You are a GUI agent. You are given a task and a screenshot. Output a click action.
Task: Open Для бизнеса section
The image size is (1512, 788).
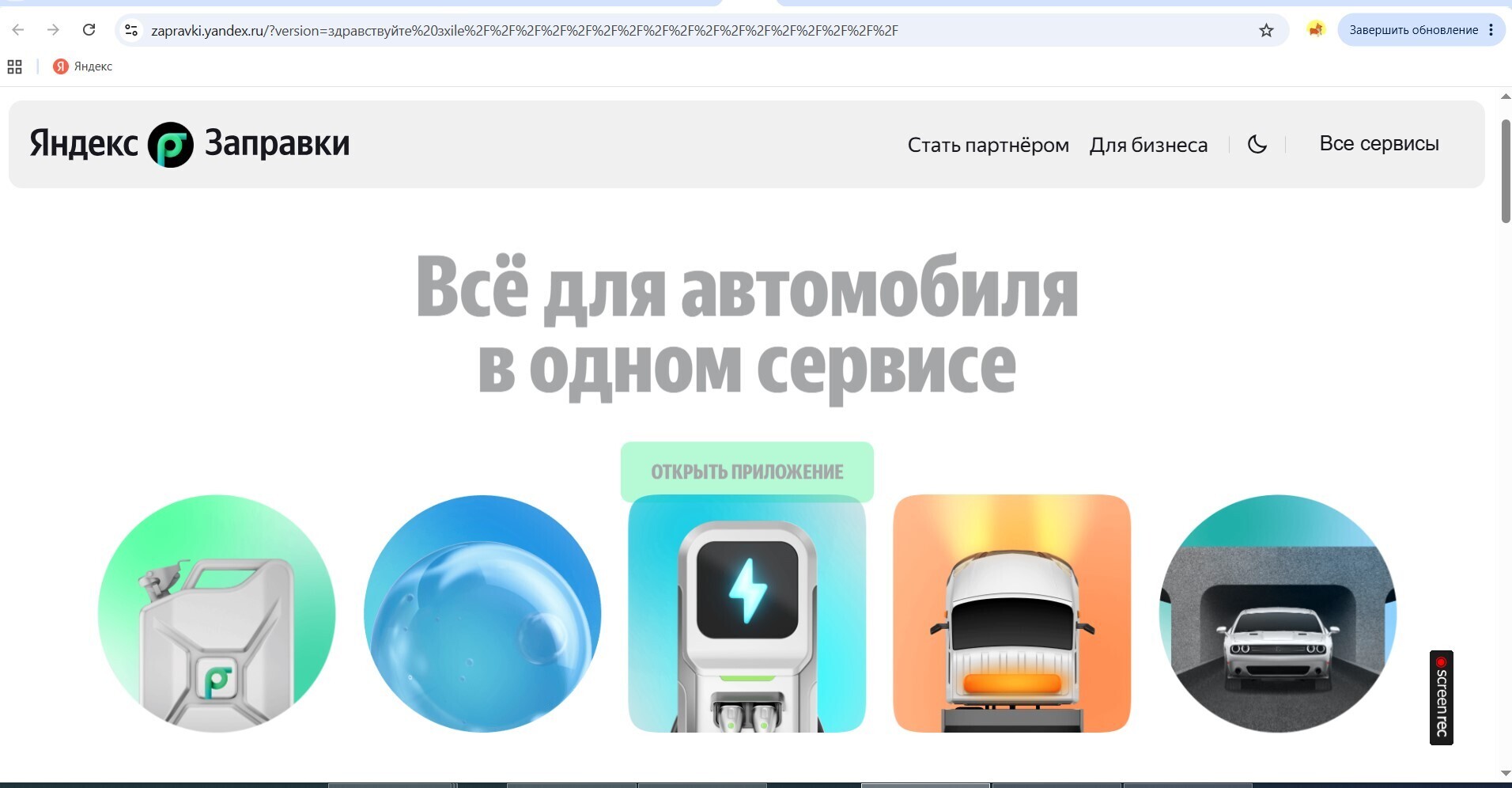click(x=1148, y=145)
